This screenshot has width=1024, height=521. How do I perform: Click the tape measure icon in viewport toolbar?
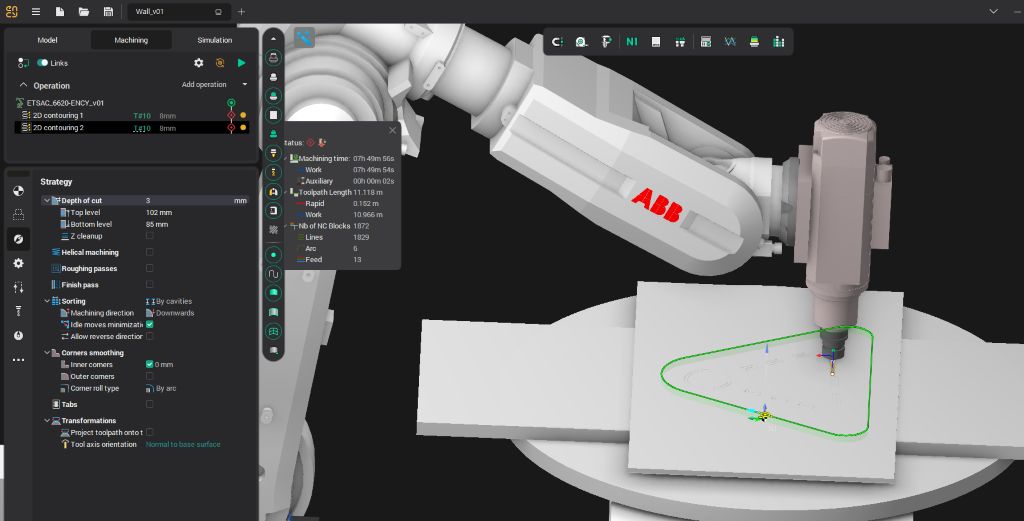click(x=581, y=42)
